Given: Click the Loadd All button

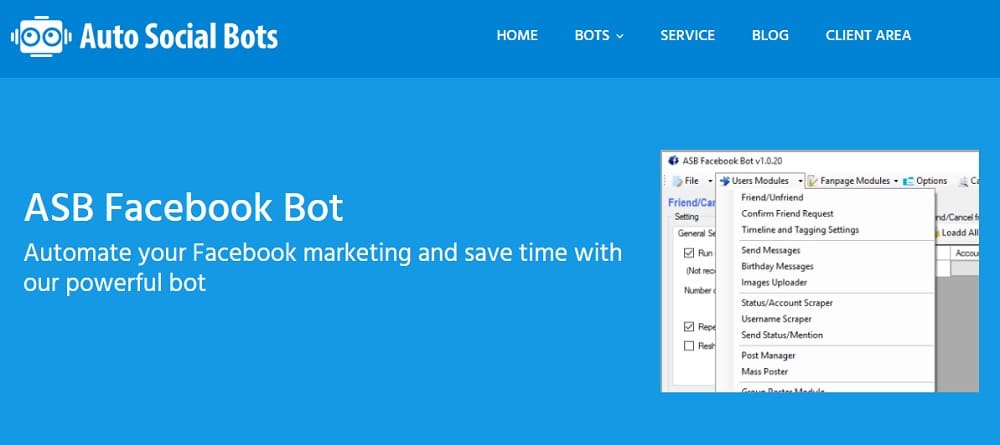Looking at the screenshot, I should [956, 233].
